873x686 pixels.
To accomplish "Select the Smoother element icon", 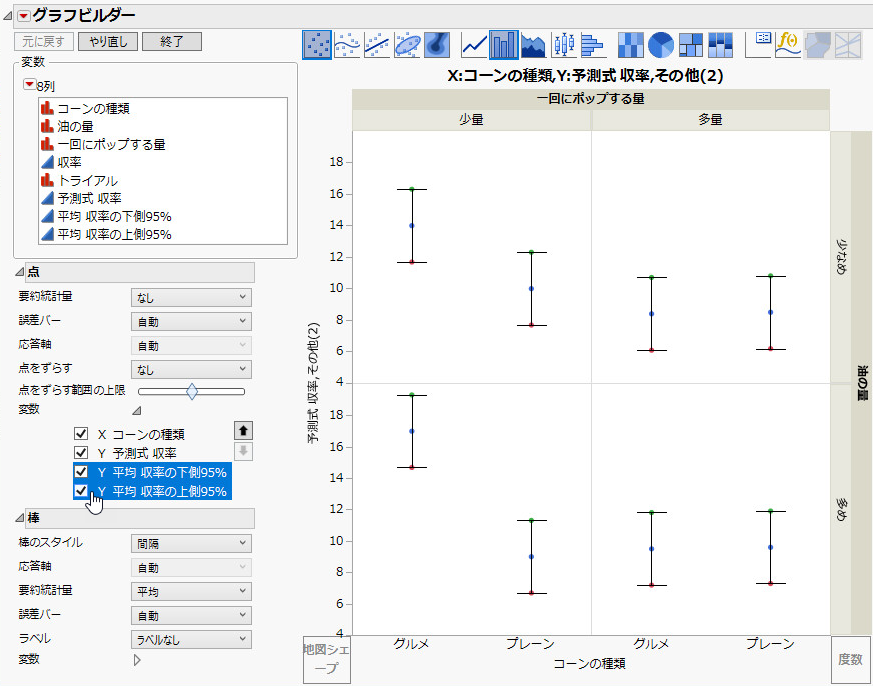I will click(x=347, y=45).
